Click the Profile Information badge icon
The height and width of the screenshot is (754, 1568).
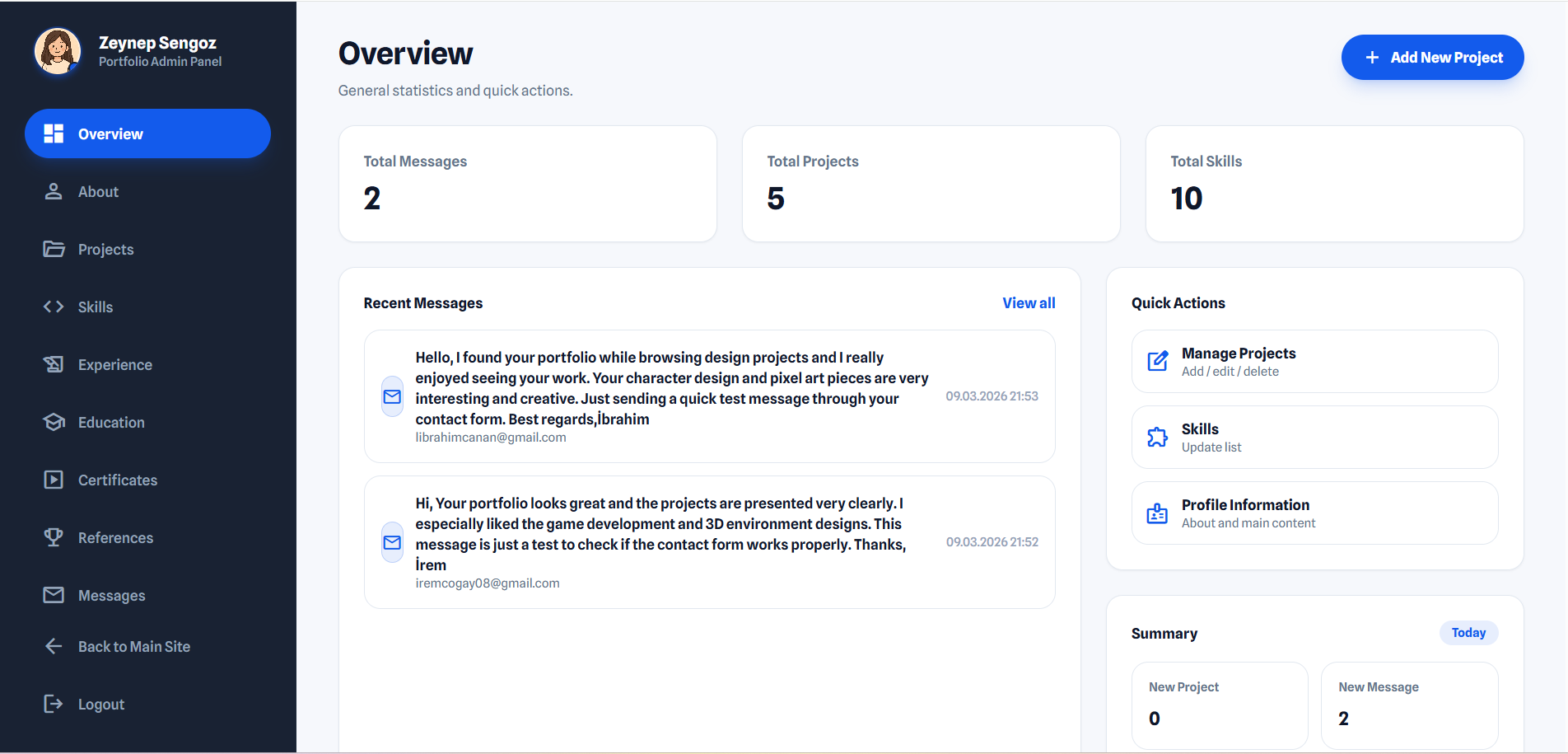tap(1158, 513)
